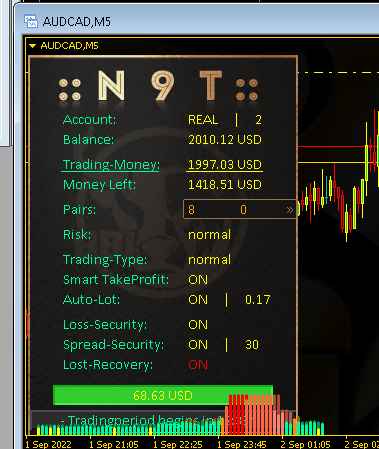Click the Trading-Type value normal
Viewport: 379px width, 449px height.
click(209, 260)
